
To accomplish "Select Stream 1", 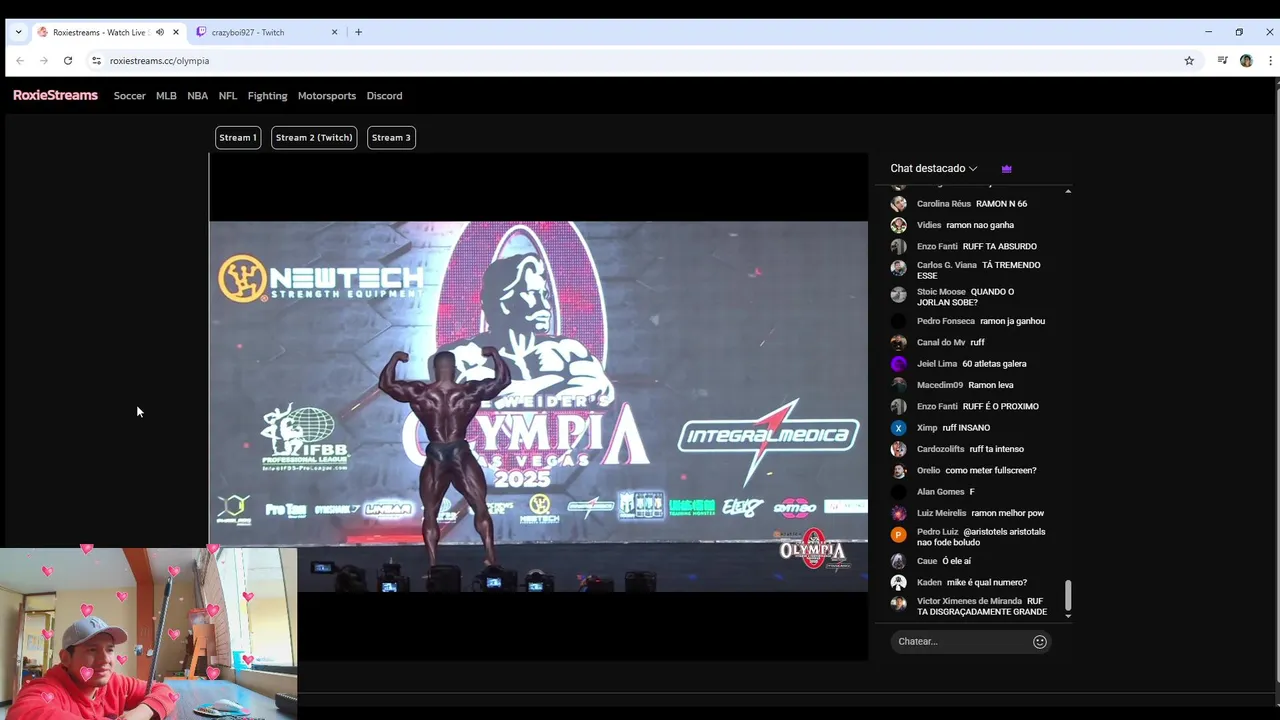I will pos(238,138).
